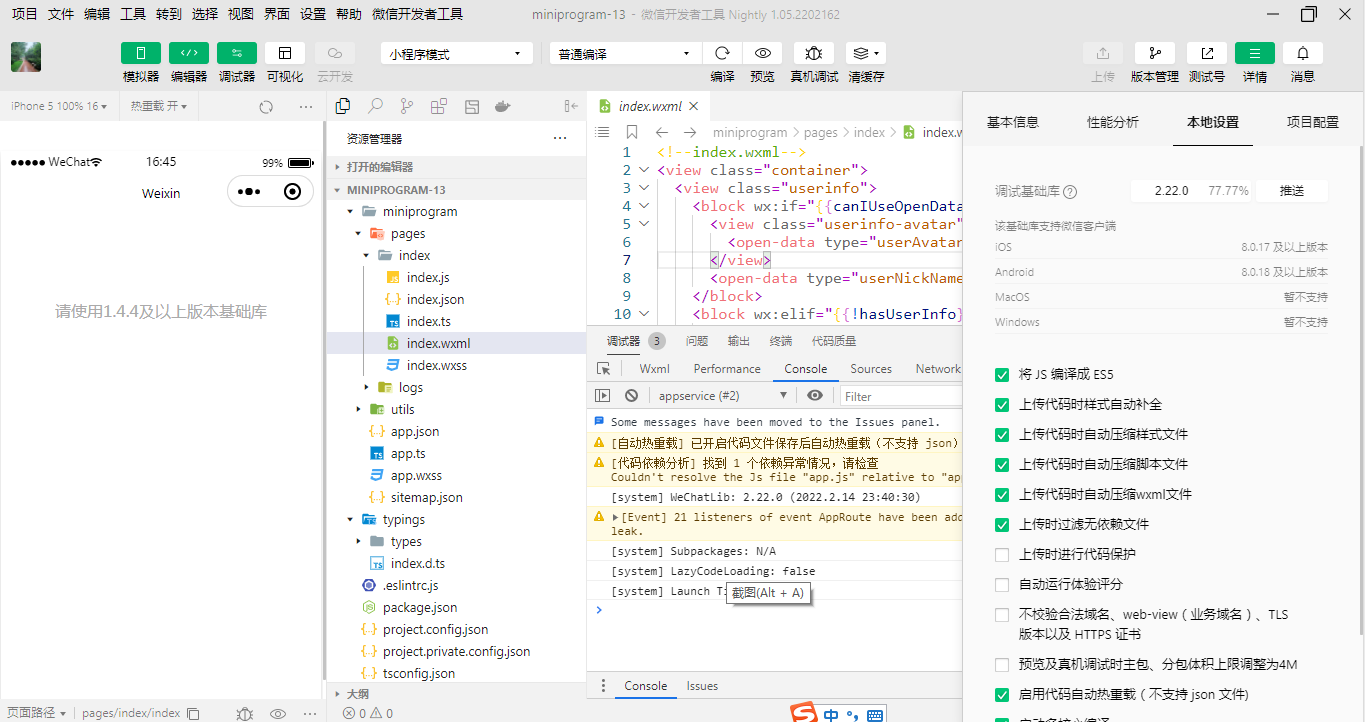Open the 普通编译 compile mode dropdown
Image resolution: width=1365 pixels, height=722 pixels.
pyautogui.click(x=626, y=54)
